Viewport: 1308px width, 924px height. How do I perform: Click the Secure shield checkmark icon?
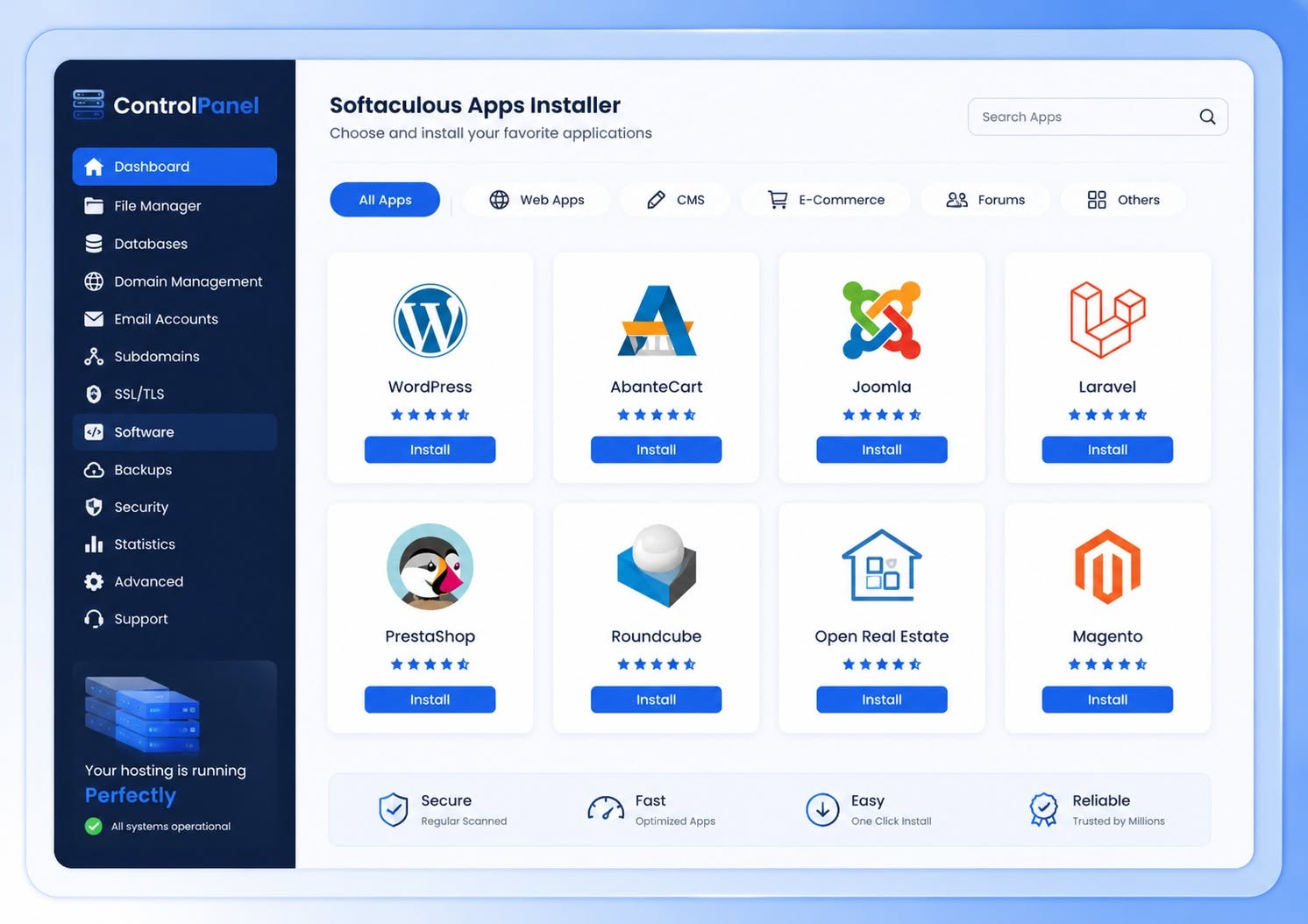(393, 810)
